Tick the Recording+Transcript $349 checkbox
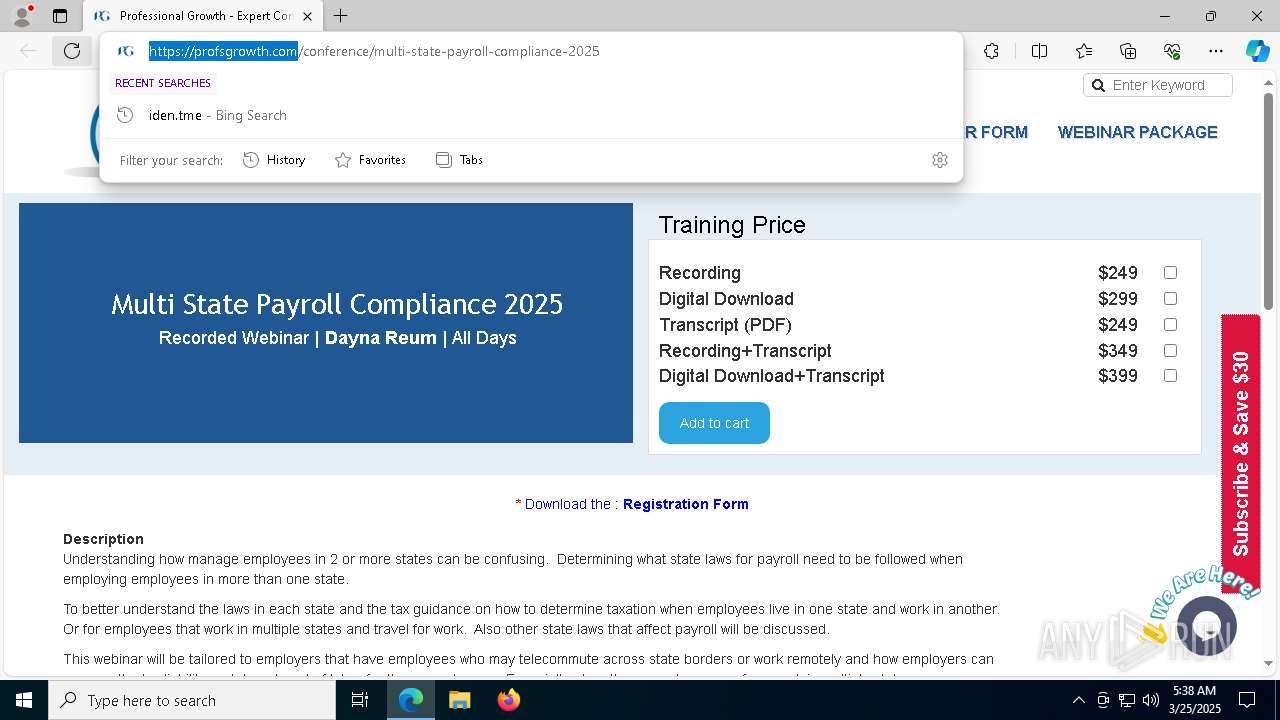This screenshot has width=1280, height=720. 1170,350
